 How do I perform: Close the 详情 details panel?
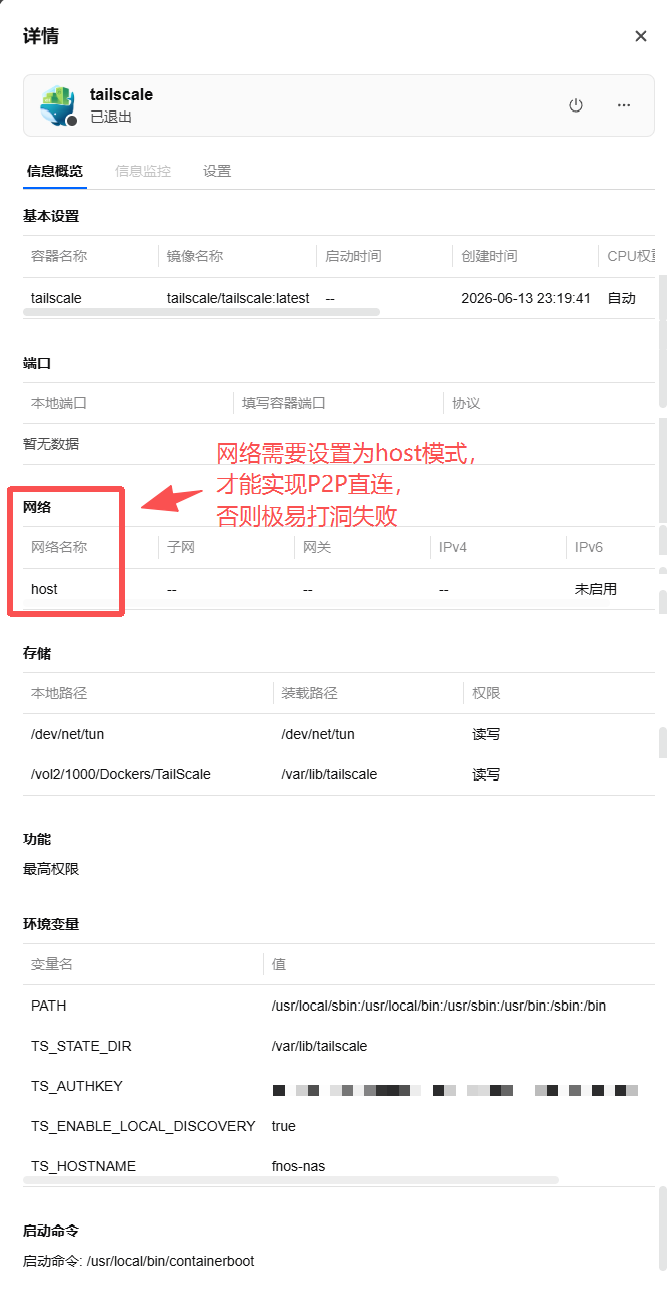641,36
